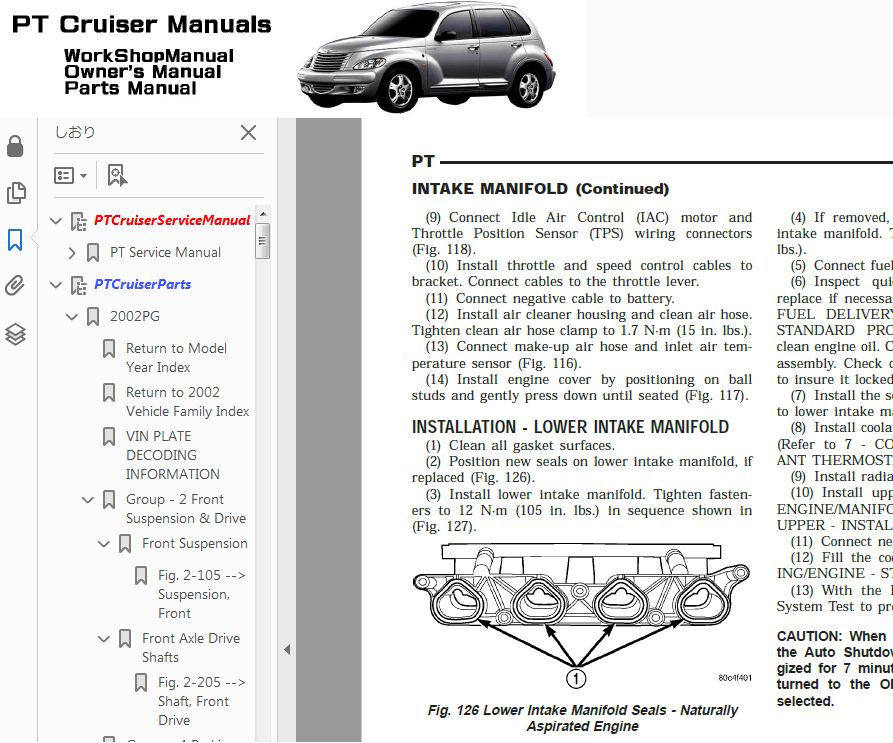This screenshot has width=893, height=743.
Task: Collapse the navigation pane with the arrow
Action: tap(287, 650)
